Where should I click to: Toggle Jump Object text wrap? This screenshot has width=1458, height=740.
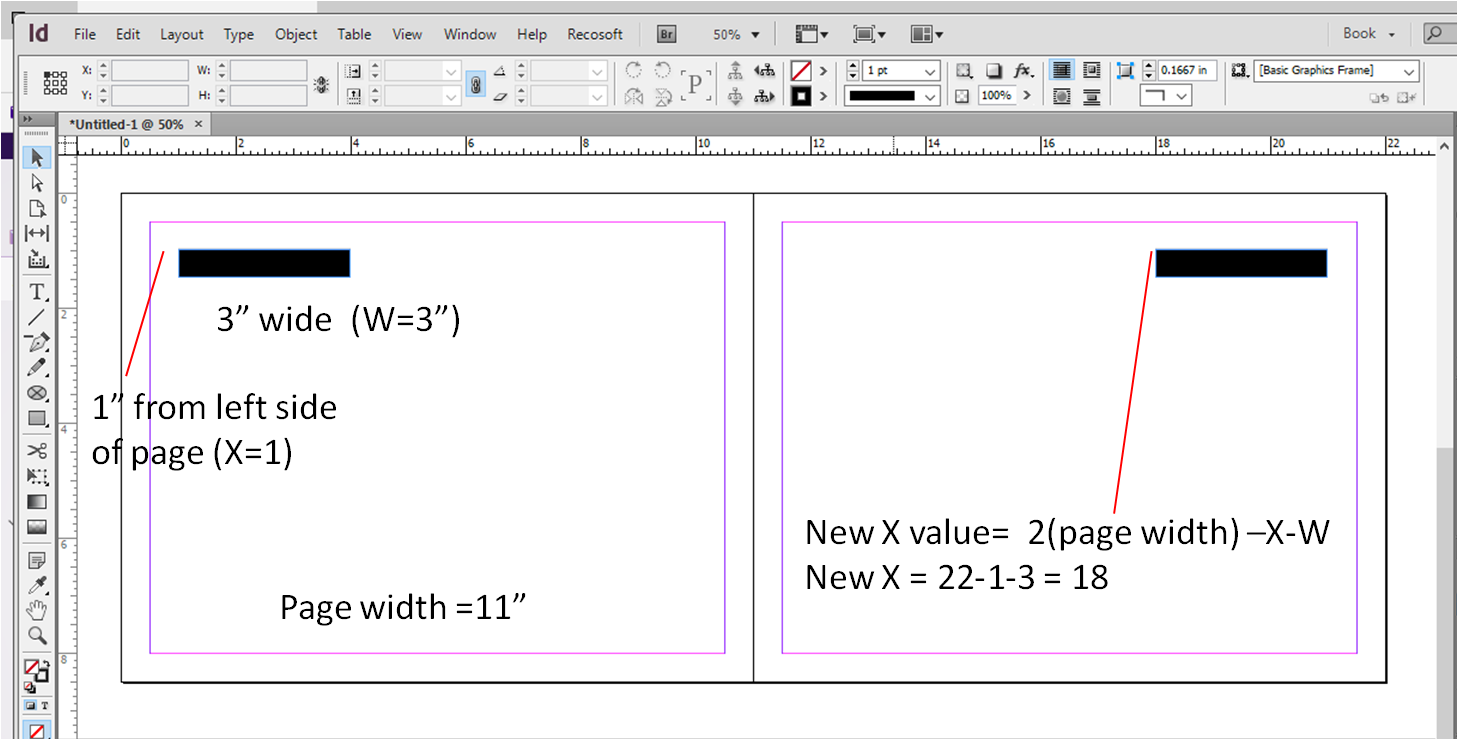(1091, 97)
